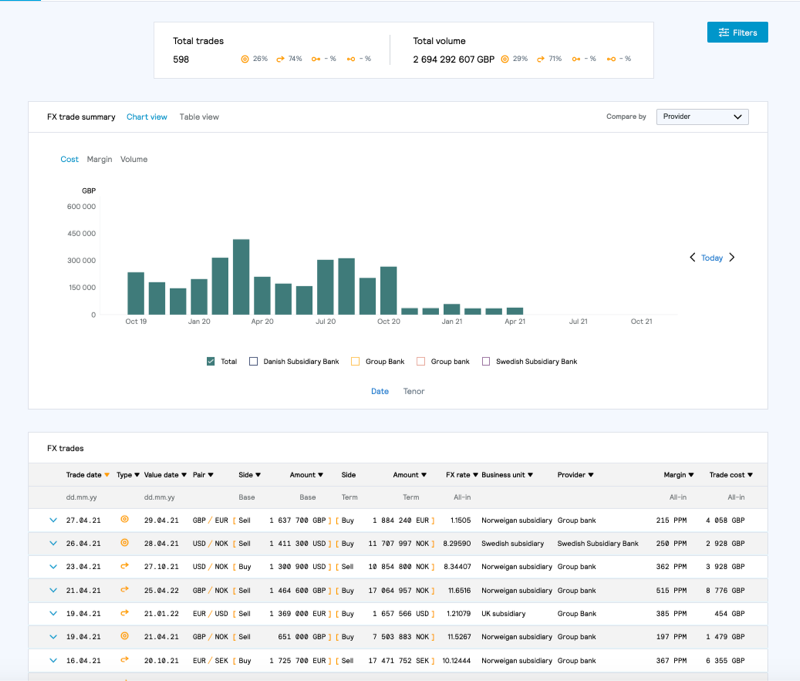Click the orange circle icon next to 26% trades
Screen dimensions: 800x681
tap(245, 57)
